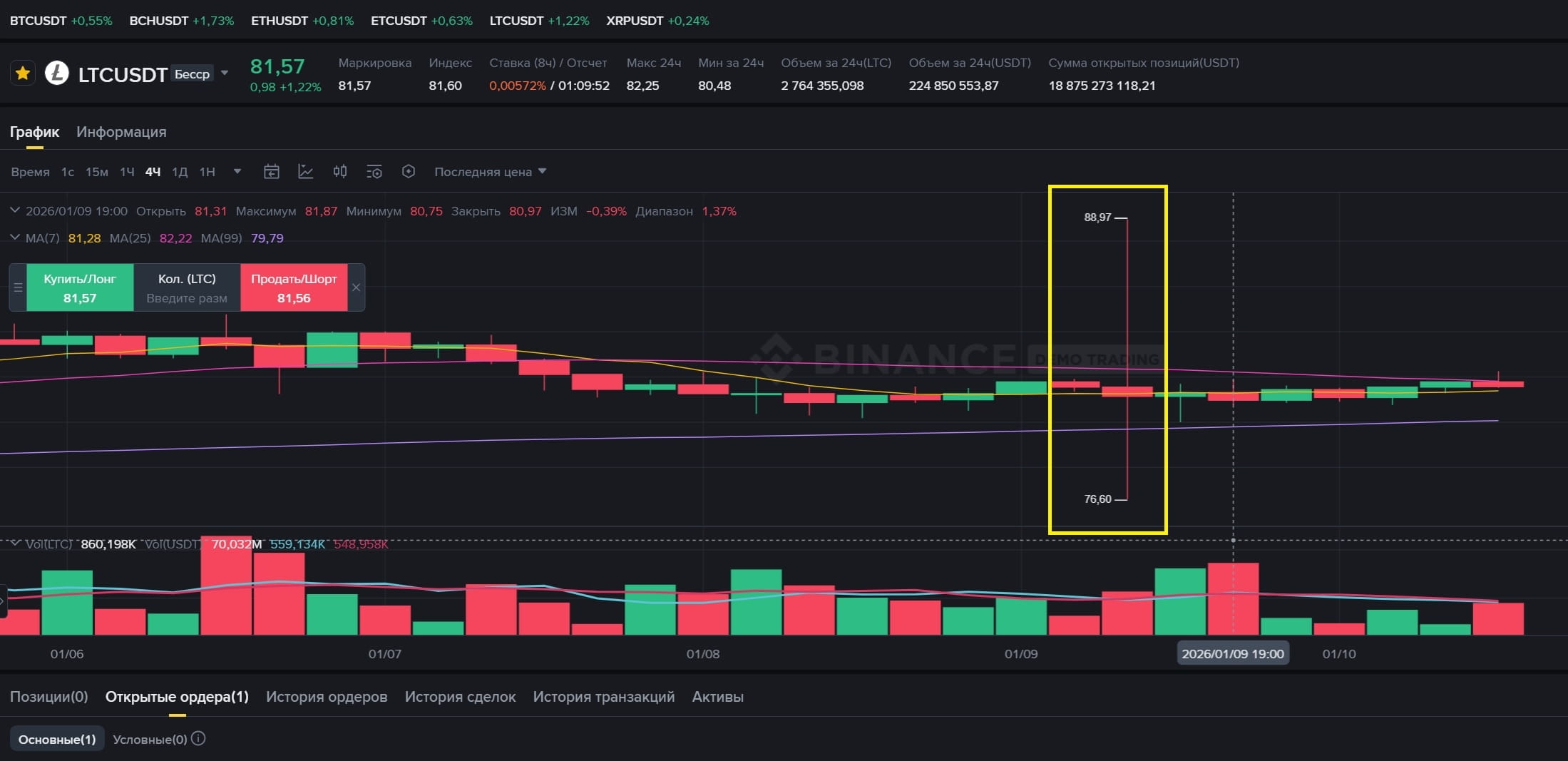The image size is (1568, 761).
Task: Click the MA(99) value 79,79
Action: pos(267,238)
